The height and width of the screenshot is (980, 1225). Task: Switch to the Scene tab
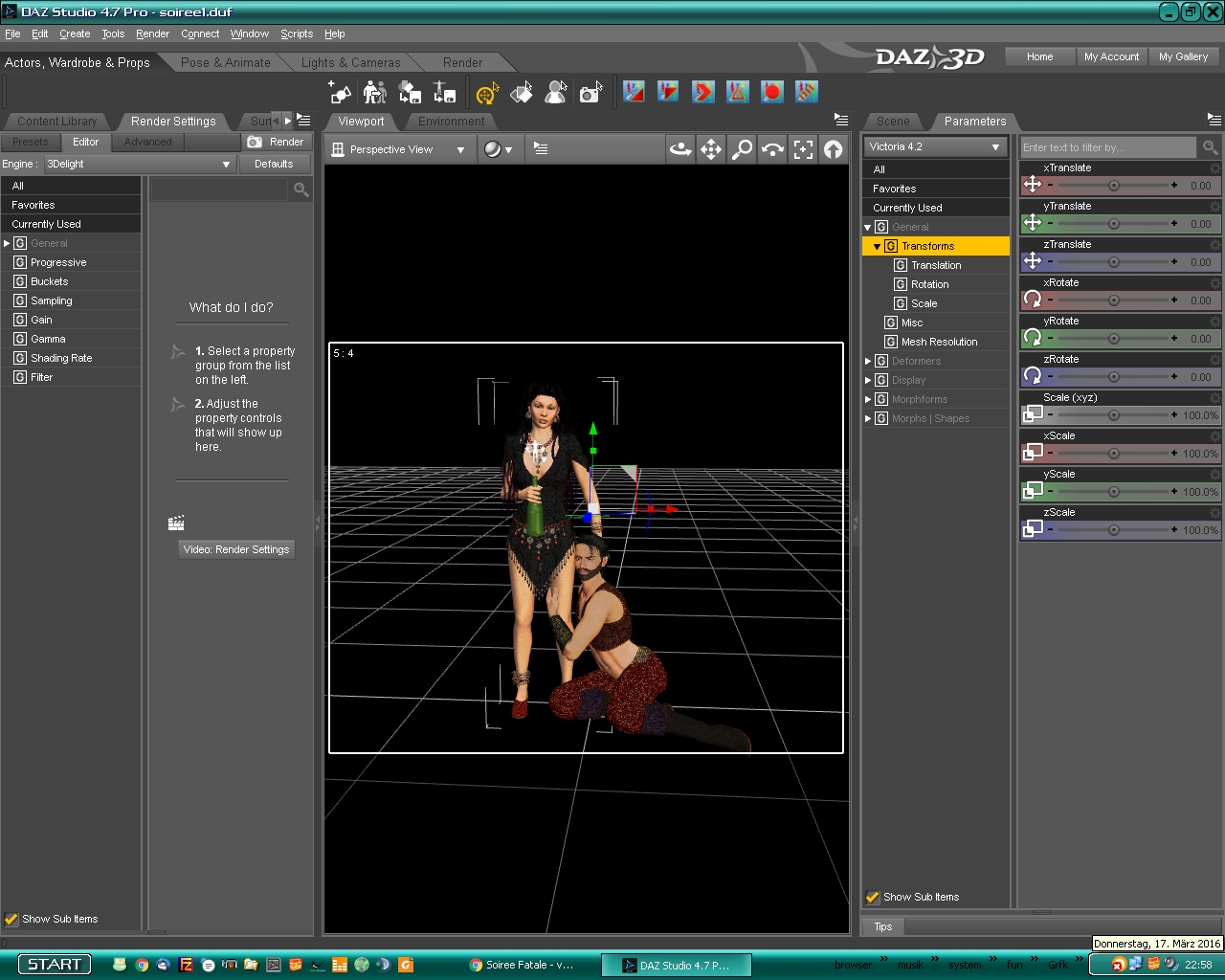point(893,122)
